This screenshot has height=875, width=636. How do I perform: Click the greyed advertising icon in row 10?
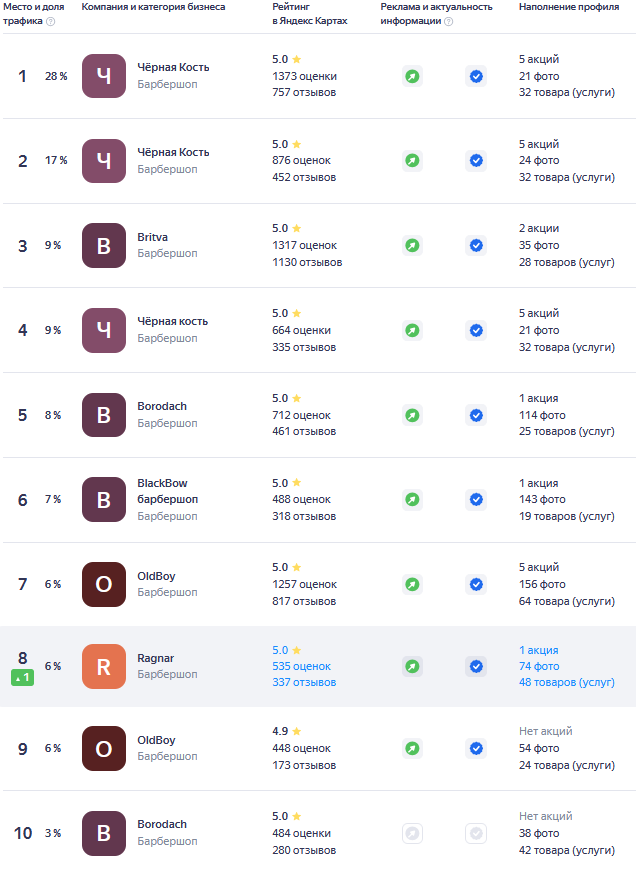[x=412, y=833]
